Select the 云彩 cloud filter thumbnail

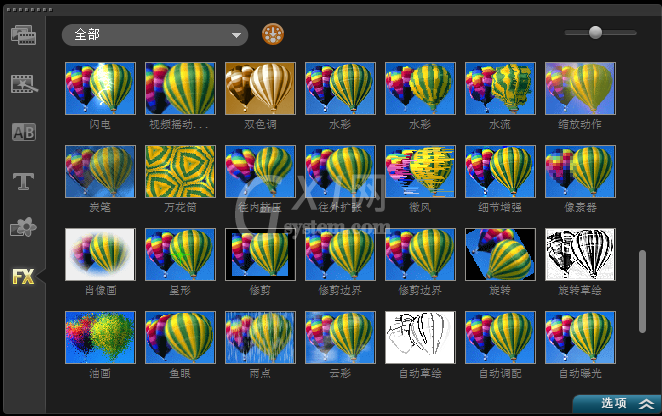click(x=340, y=337)
